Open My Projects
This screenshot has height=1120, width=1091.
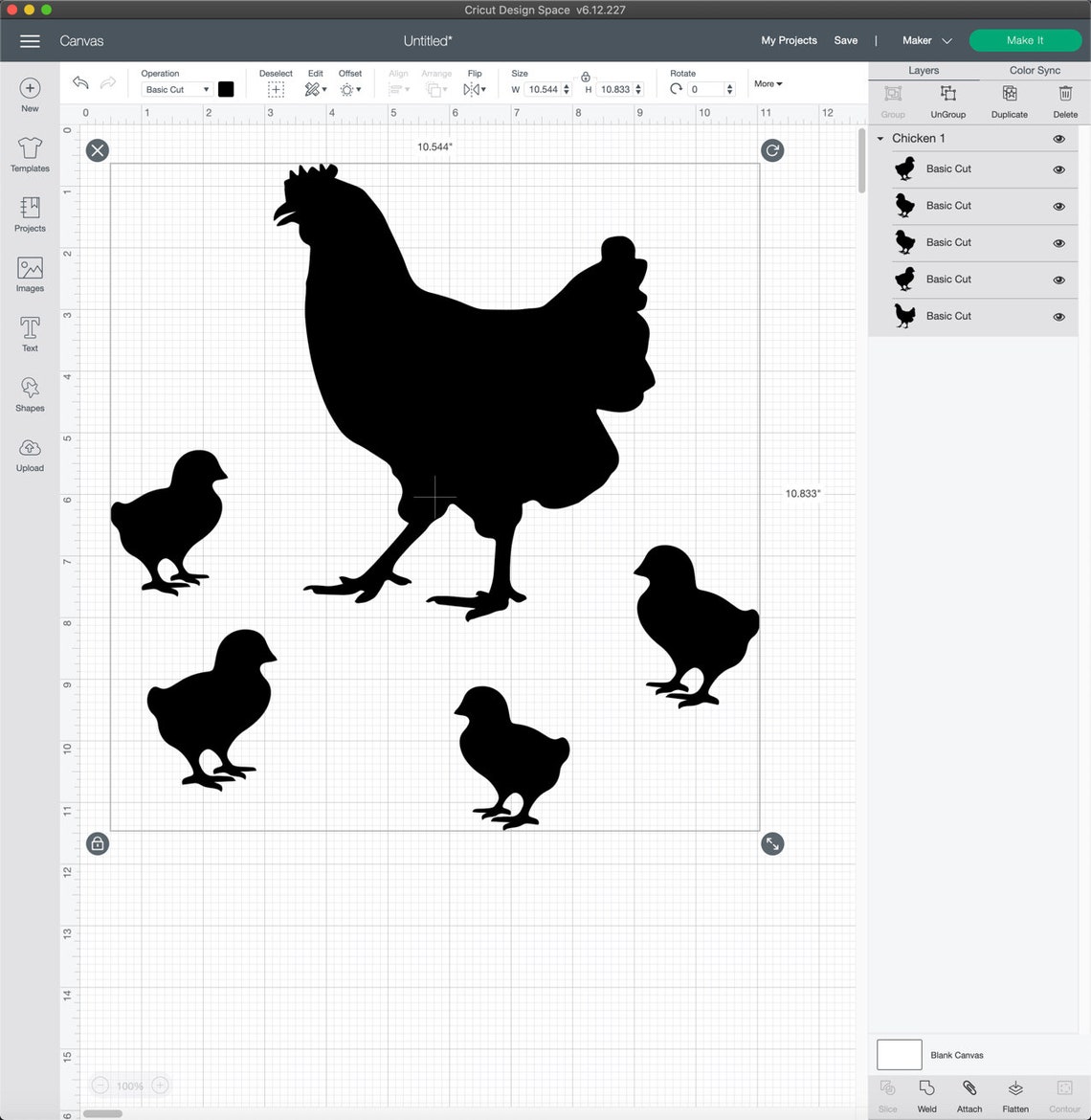(x=789, y=40)
